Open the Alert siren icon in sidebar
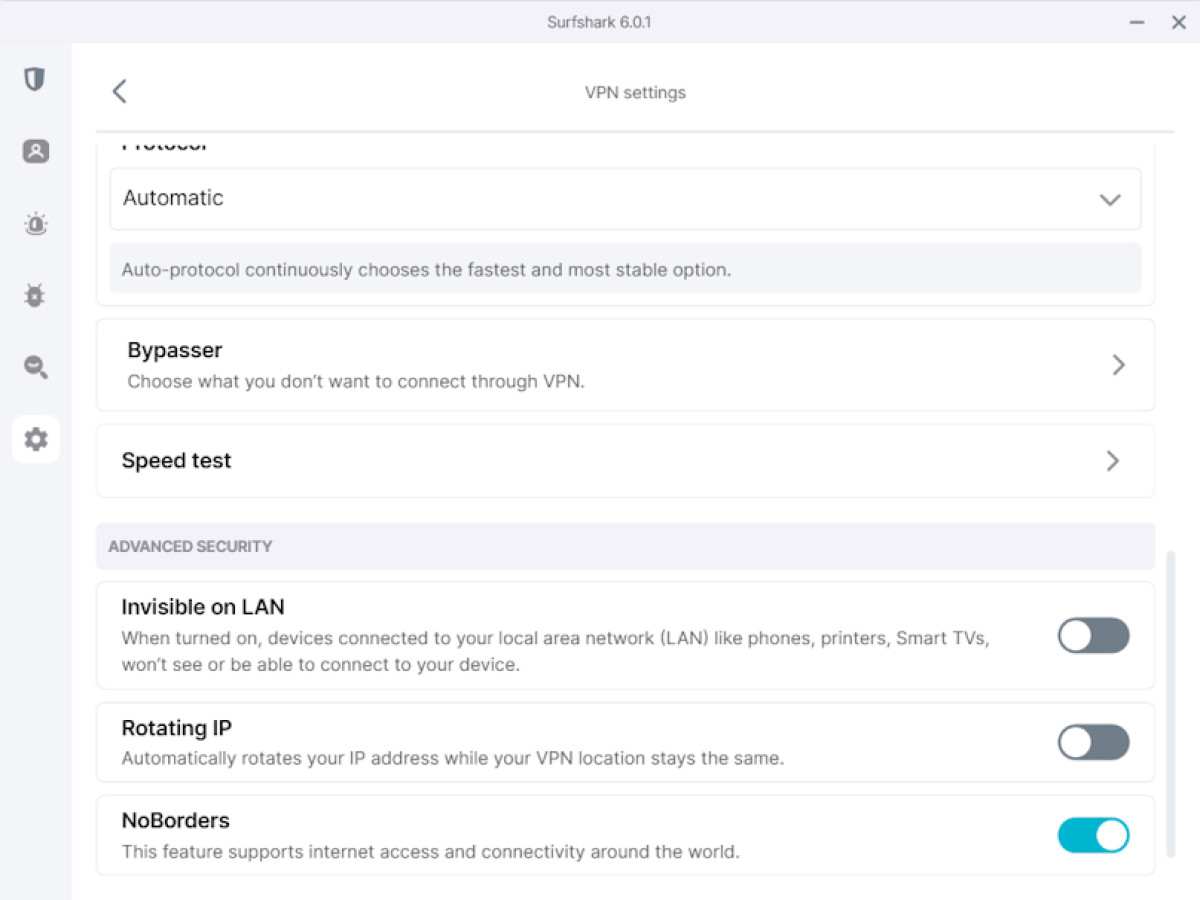Viewport: 1200px width, 900px height. (x=35, y=224)
